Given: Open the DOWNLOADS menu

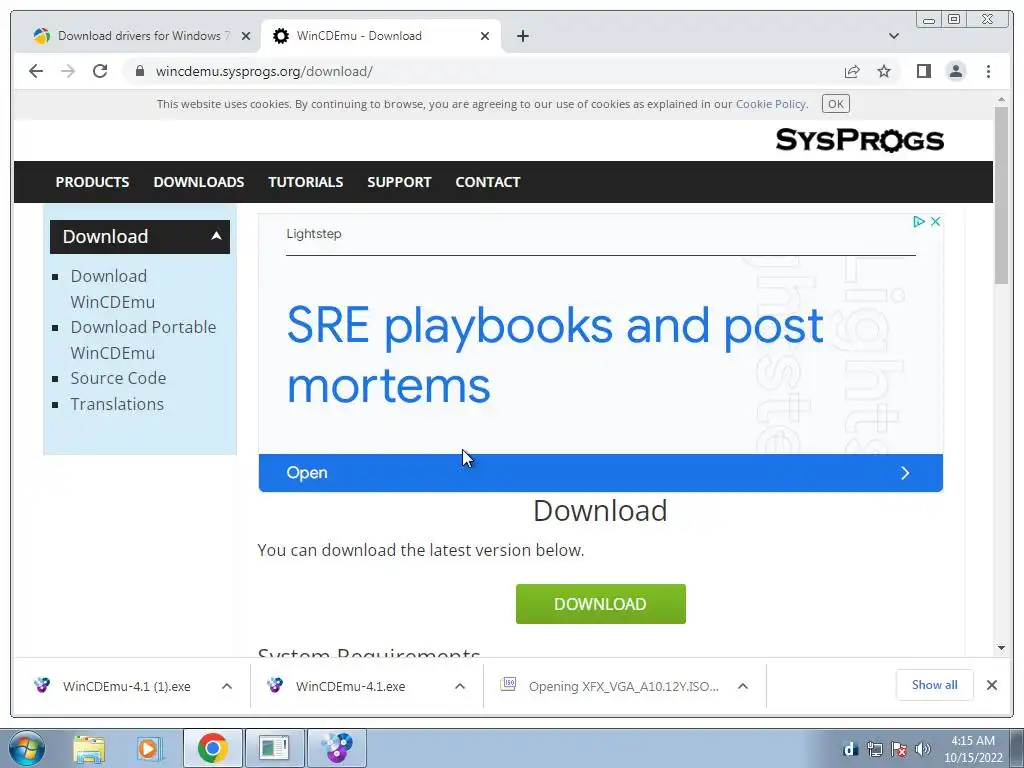Looking at the screenshot, I should pos(199,182).
